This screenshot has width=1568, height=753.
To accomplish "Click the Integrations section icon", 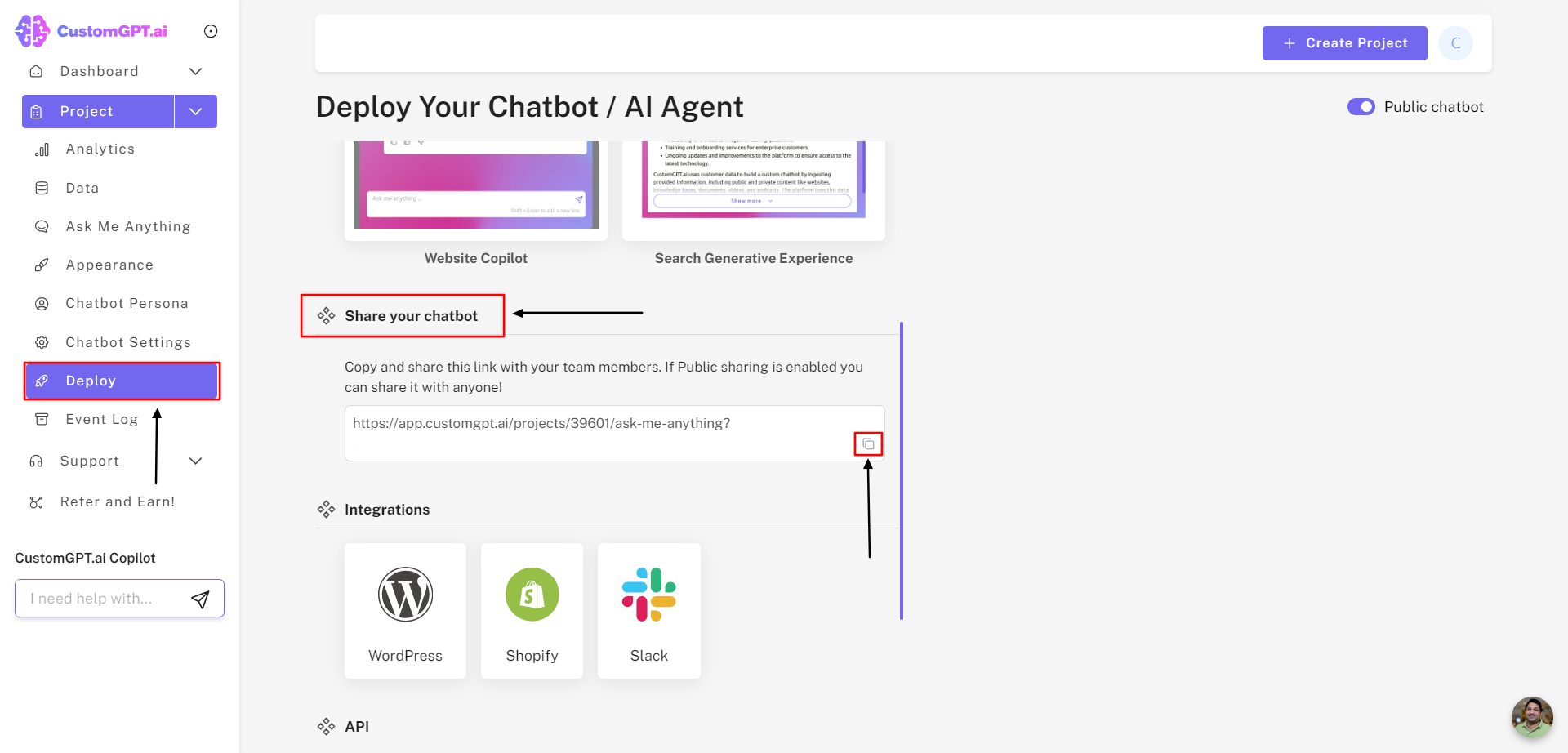I will pyautogui.click(x=326, y=510).
